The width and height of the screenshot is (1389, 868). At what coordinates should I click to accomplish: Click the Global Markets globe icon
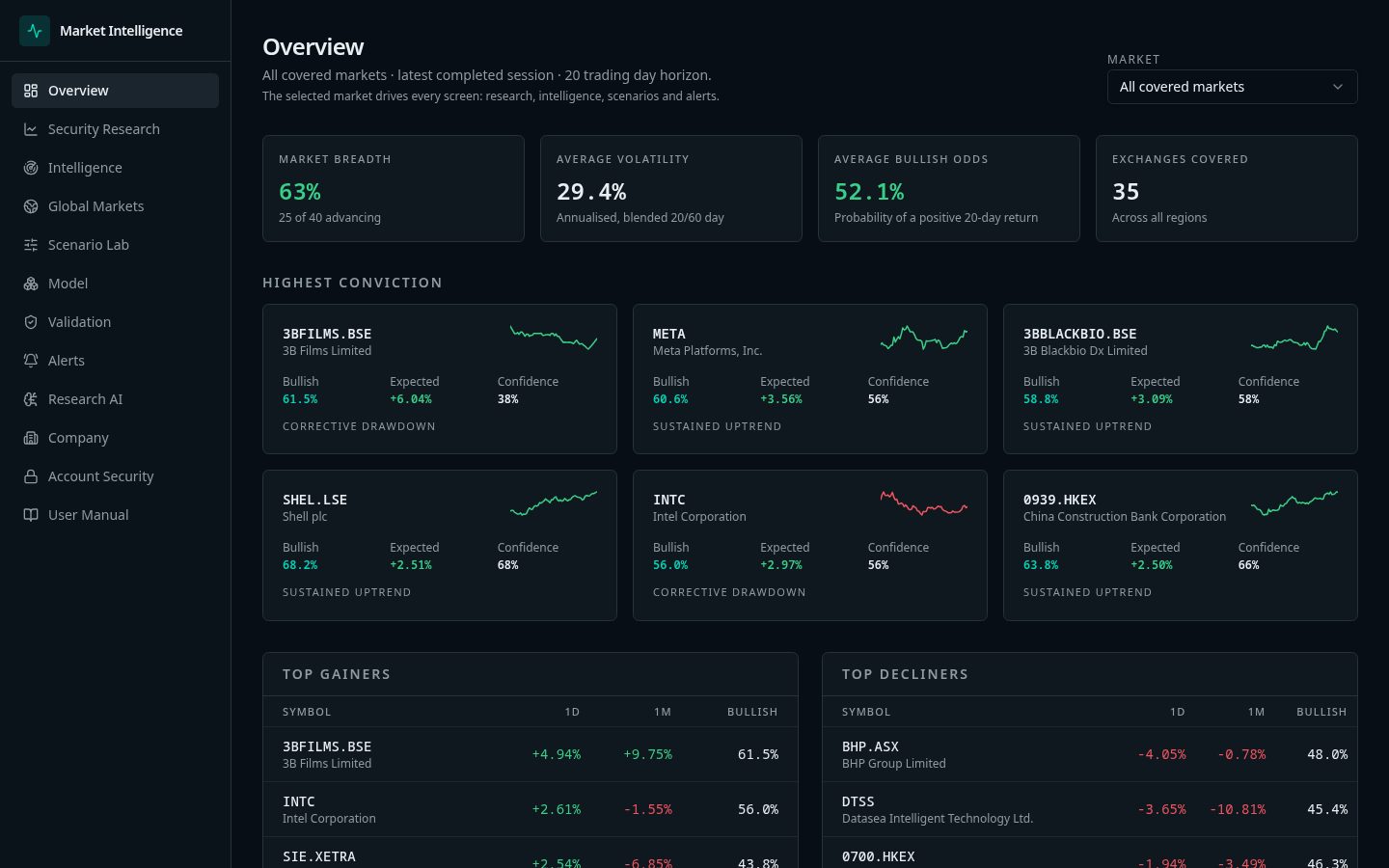[31, 206]
